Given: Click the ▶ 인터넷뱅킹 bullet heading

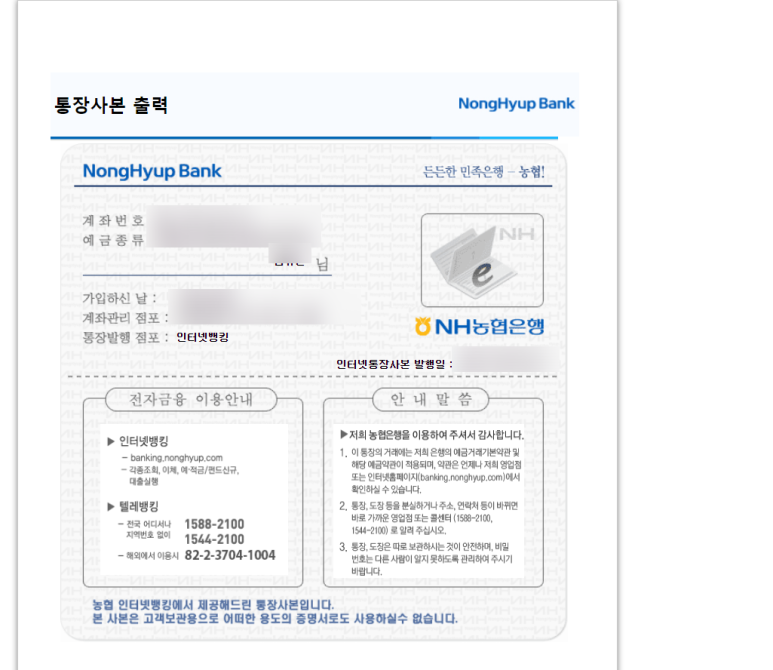Looking at the screenshot, I should coord(138,441).
